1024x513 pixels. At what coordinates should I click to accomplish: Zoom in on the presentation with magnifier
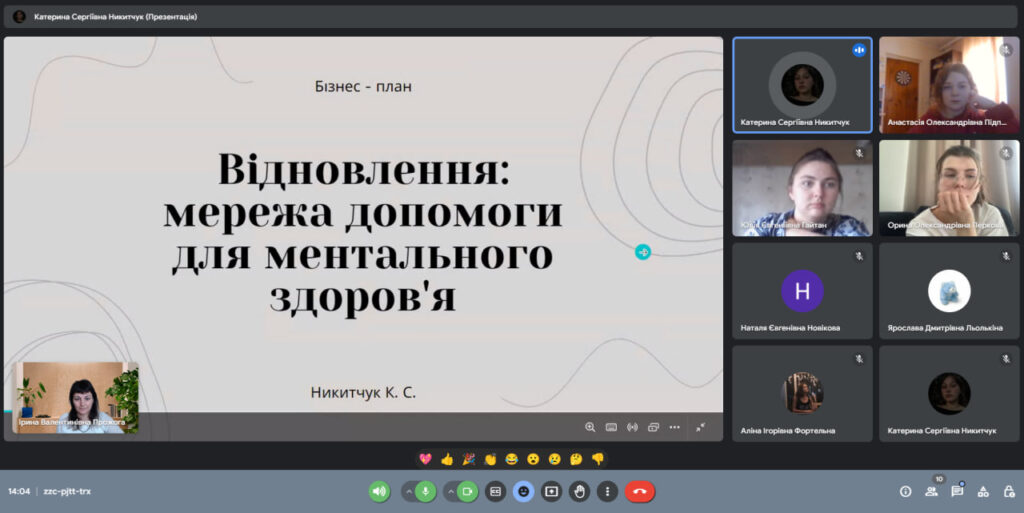coord(590,427)
